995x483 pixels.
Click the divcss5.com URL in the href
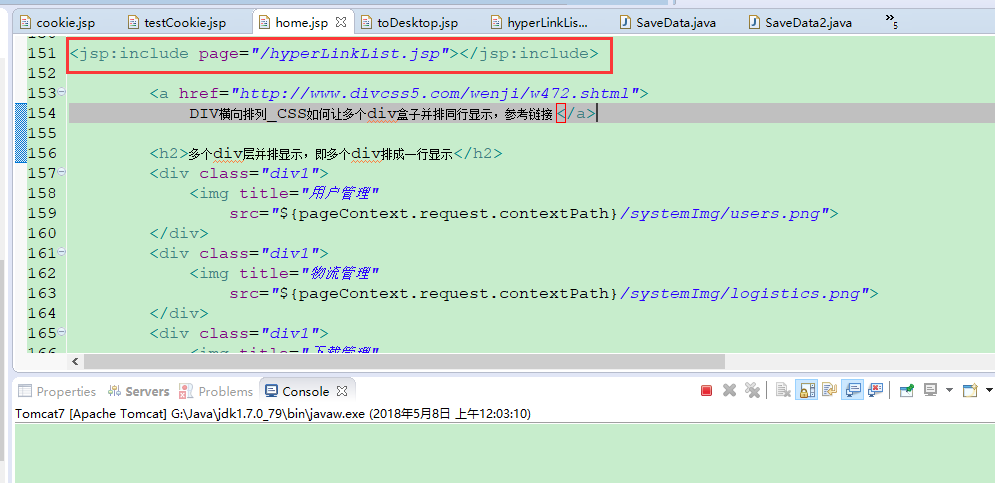(435, 93)
